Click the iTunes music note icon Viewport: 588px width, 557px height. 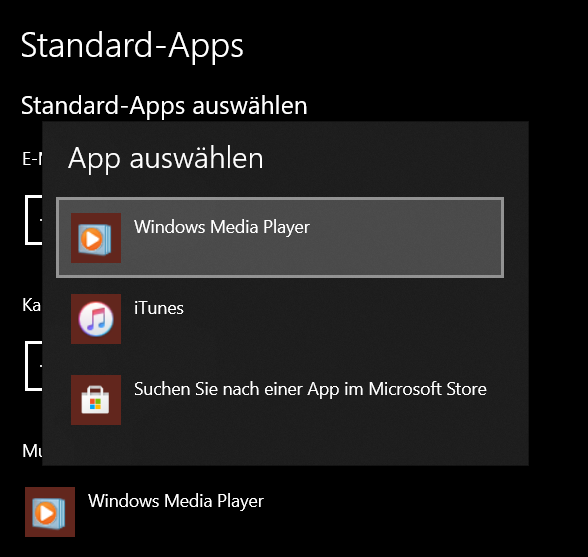[96, 319]
